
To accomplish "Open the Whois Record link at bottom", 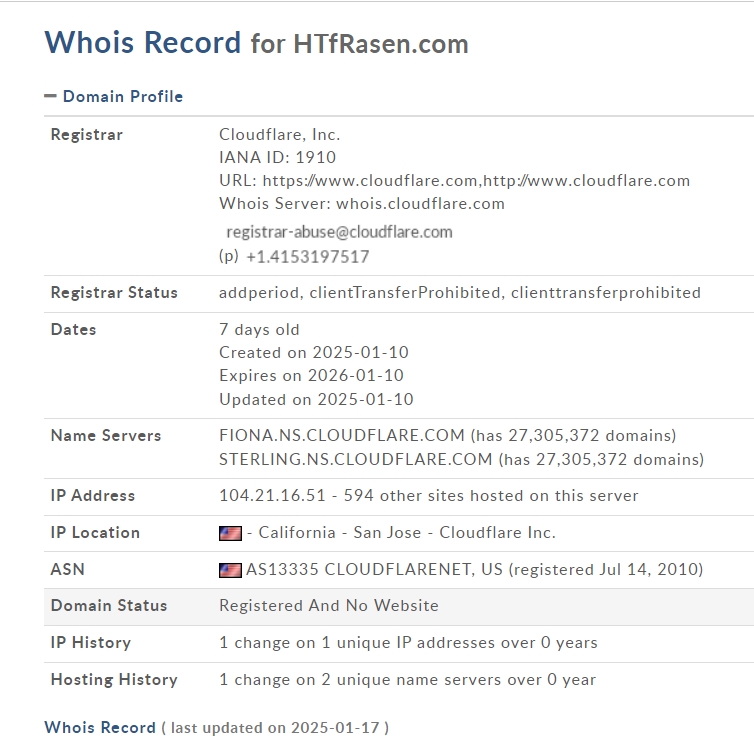I will (x=100, y=727).
